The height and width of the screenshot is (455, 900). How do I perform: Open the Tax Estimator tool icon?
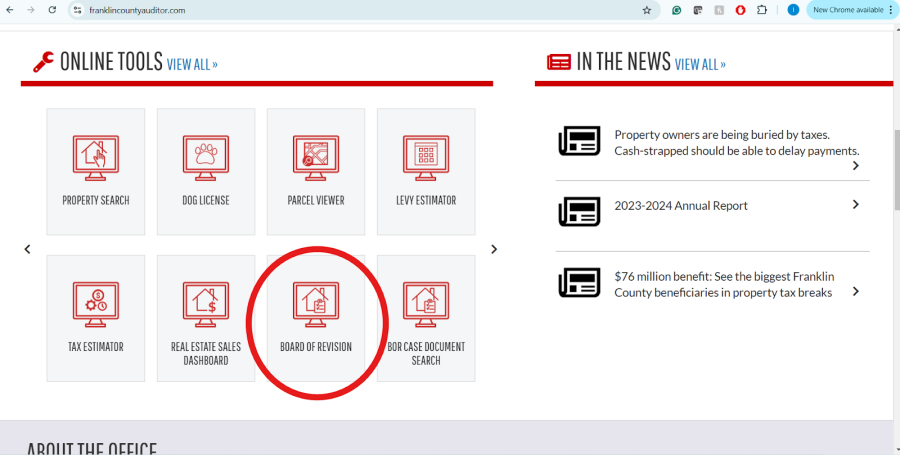[x=96, y=304]
